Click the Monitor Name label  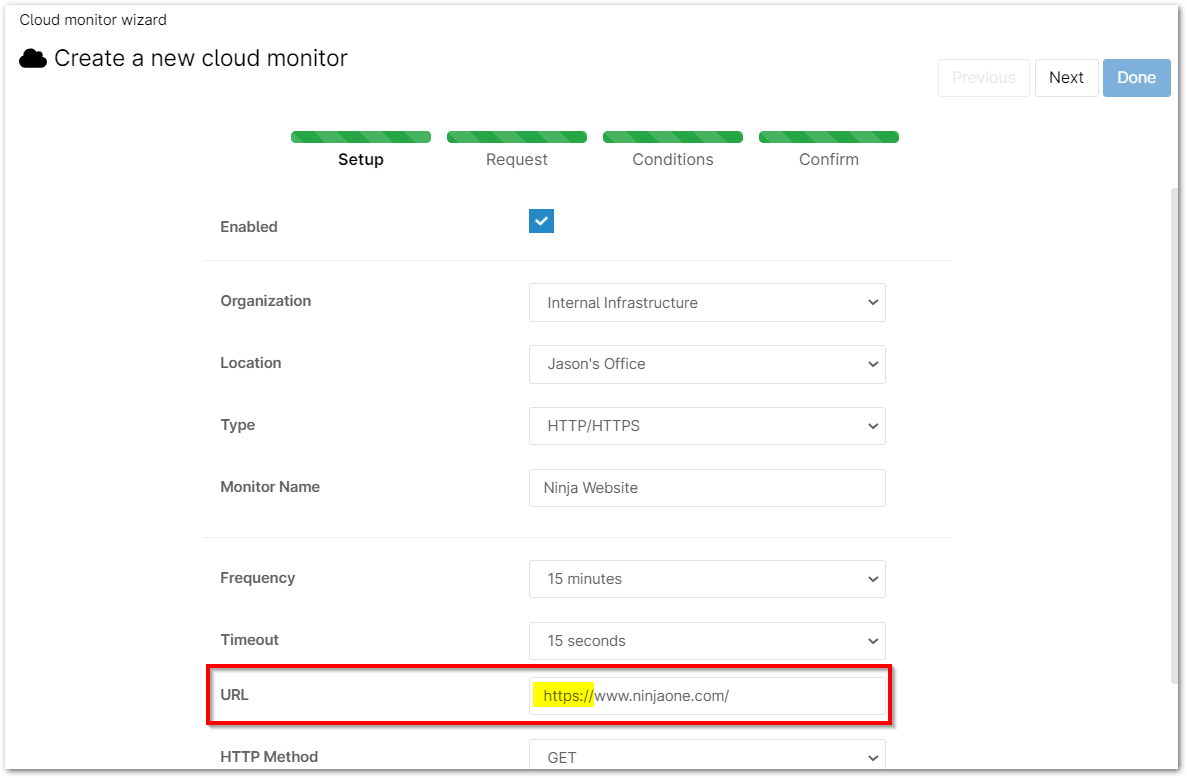[270, 487]
